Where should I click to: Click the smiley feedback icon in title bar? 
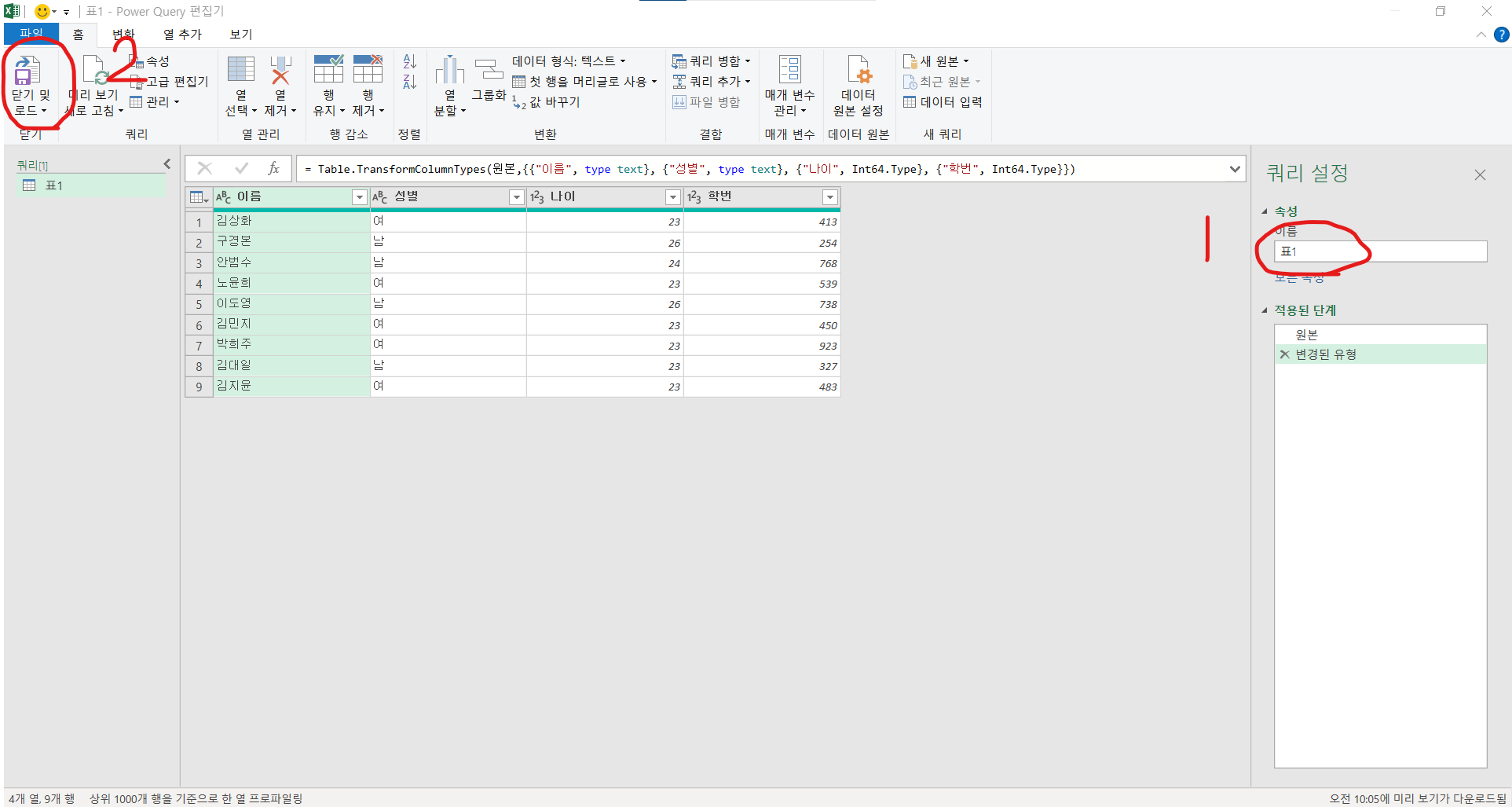(x=42, y=11)
